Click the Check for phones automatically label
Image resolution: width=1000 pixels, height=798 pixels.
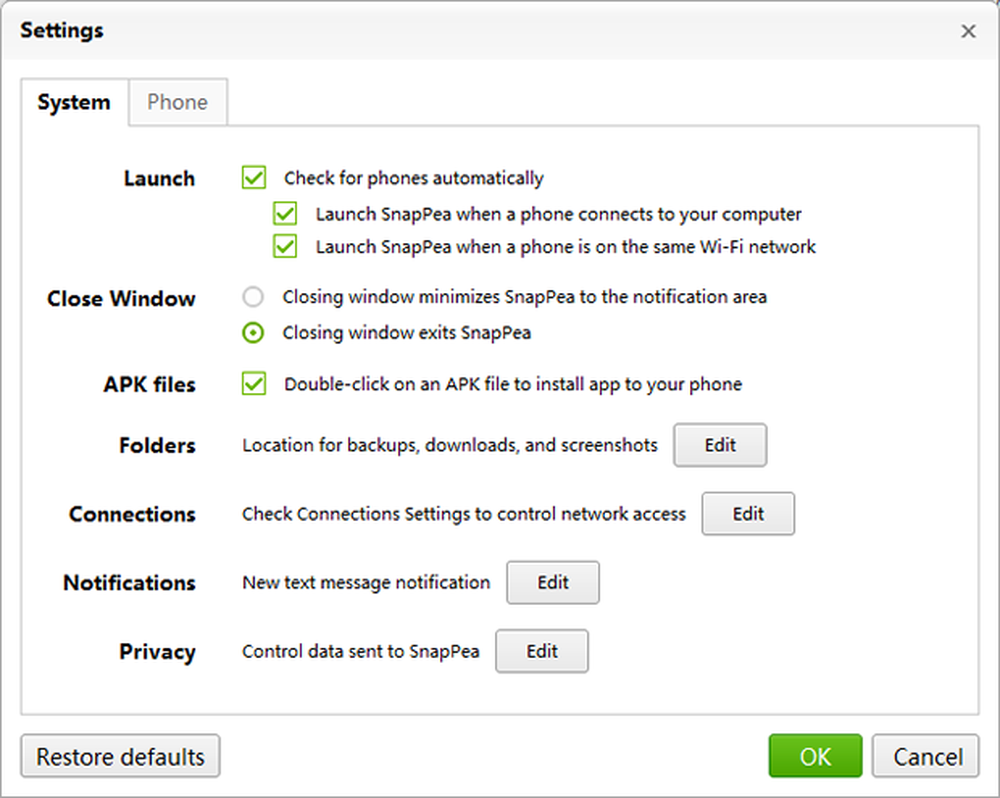point(414,178)
